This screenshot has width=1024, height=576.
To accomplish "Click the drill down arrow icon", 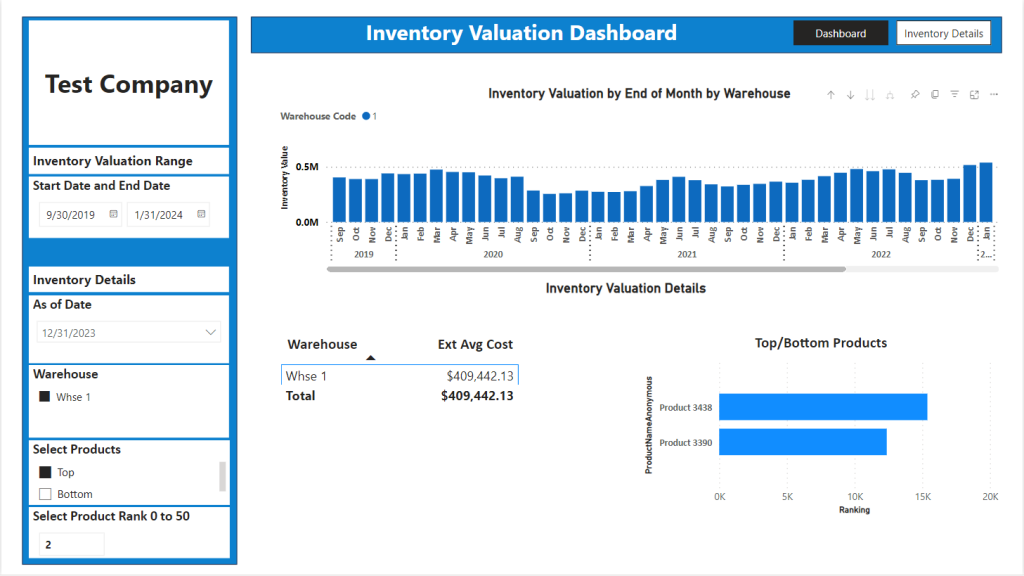I will (850, 95).
